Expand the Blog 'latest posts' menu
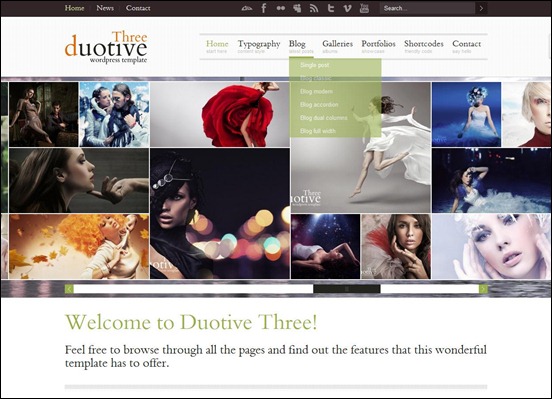This screenshot has height=399, width=552. click(x=301, y=46)
